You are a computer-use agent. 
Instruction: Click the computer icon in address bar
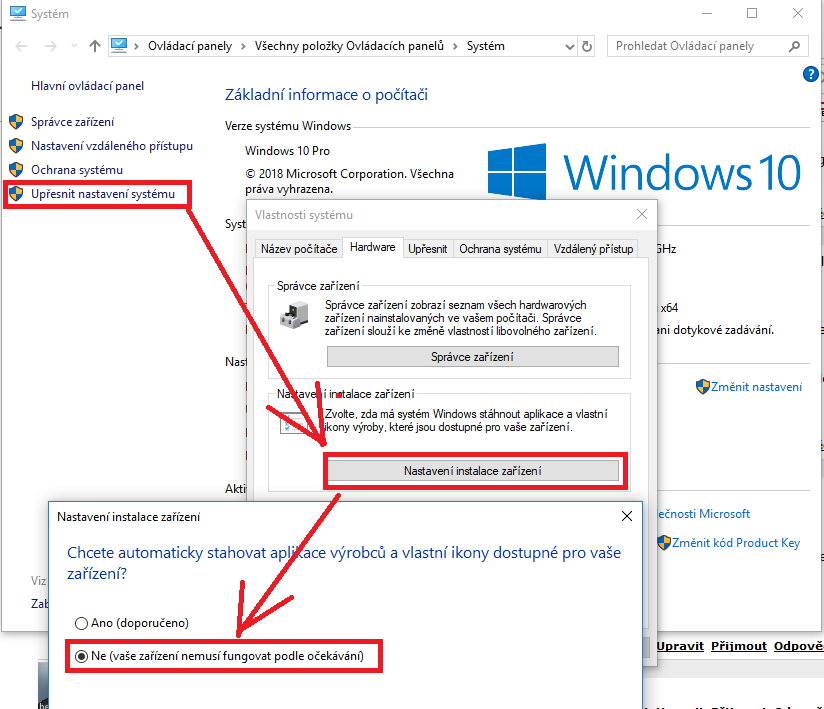point(119,46)
